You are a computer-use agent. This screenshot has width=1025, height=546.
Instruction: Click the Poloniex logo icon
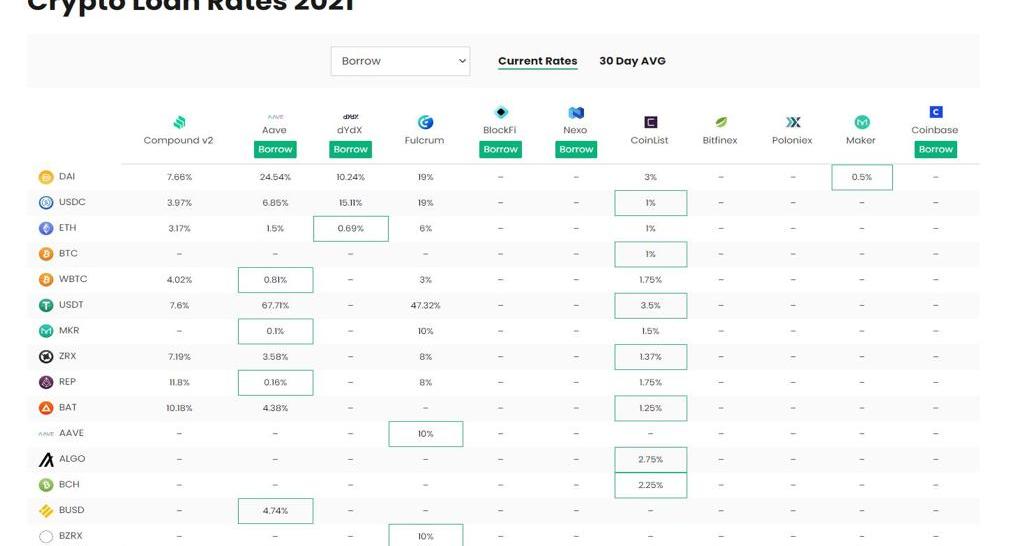793,122
